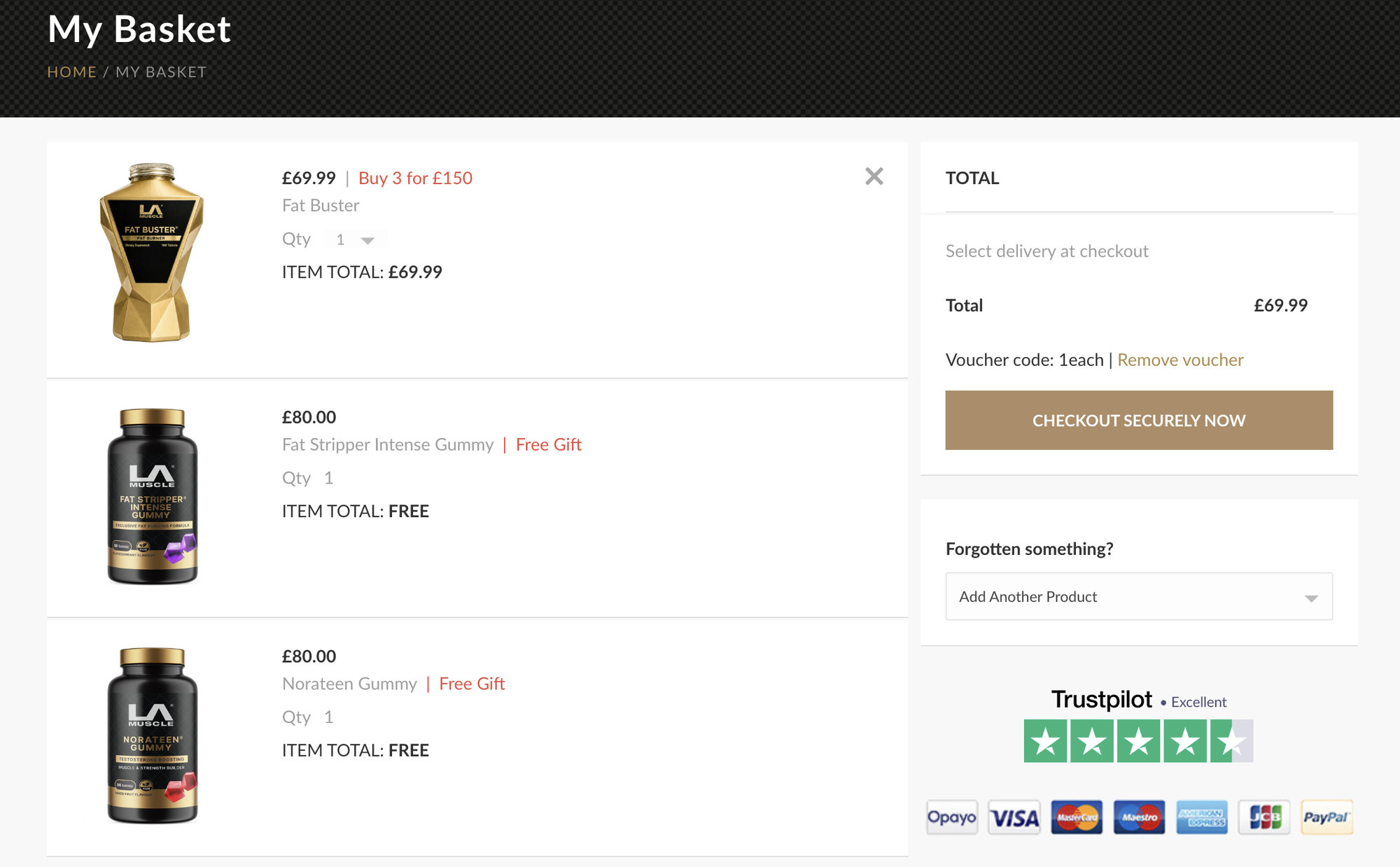Screen dimensions: 1400x867
Task: Click the MY BASKET breadcrumb item
Action: click(161, 72)
